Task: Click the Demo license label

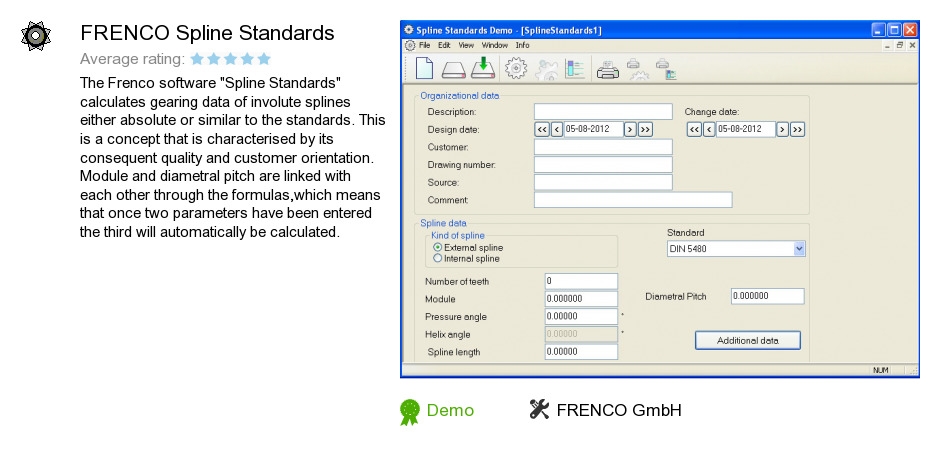Action: 450,410
